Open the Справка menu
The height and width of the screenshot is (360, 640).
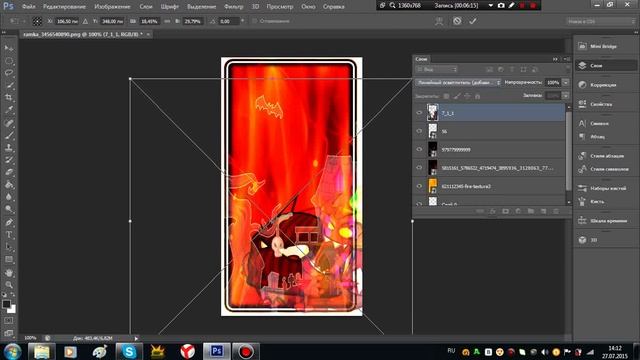pos(333,7)
